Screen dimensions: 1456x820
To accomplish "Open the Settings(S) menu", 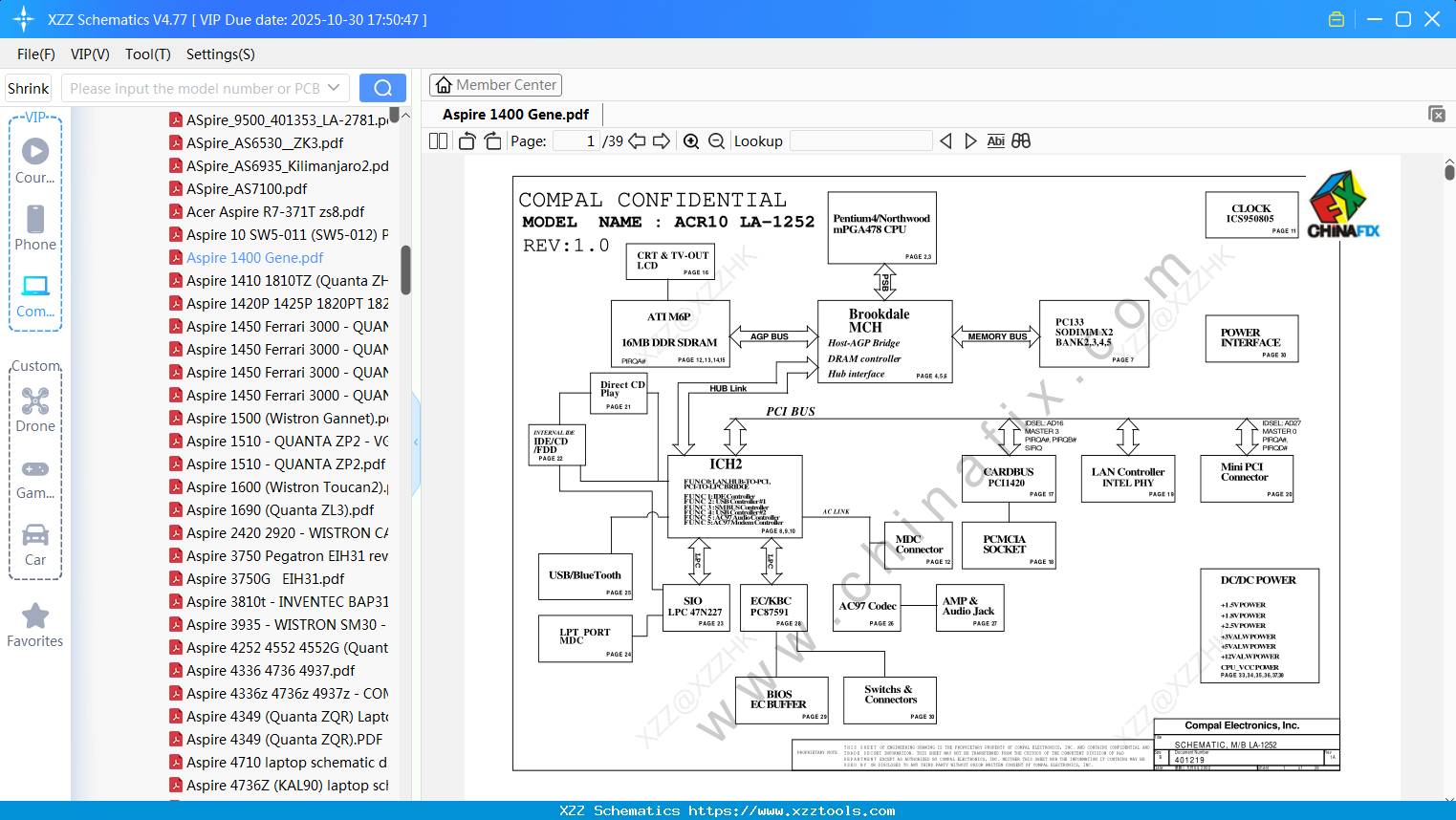I will coord(221,54).
